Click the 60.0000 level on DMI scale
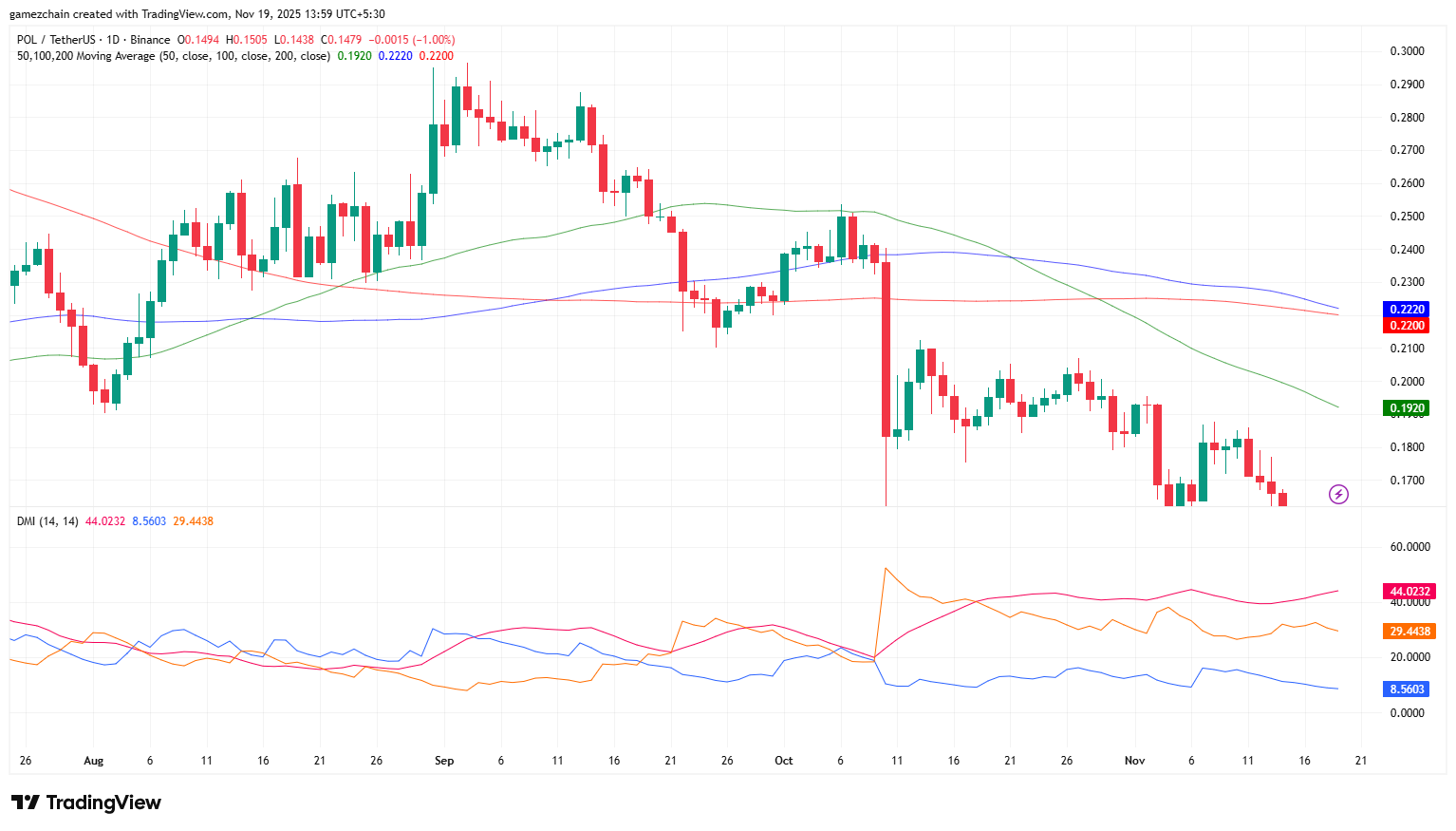The height and width of the screenshot is (831, 1456). click(1409, 547)
